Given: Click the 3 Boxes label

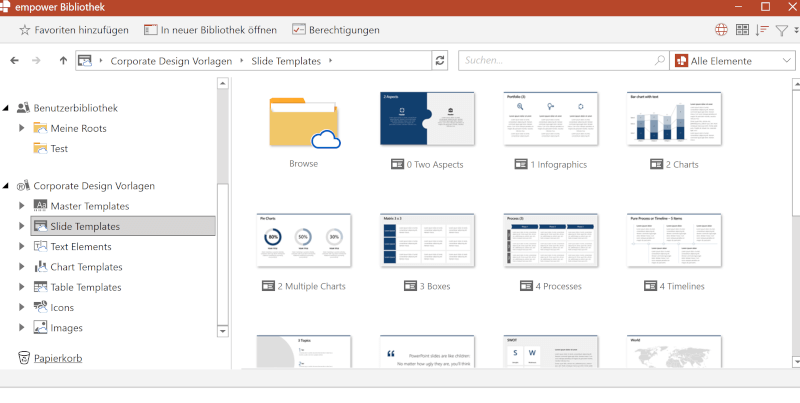Looking at the screenshot, I should click(435, 286).
